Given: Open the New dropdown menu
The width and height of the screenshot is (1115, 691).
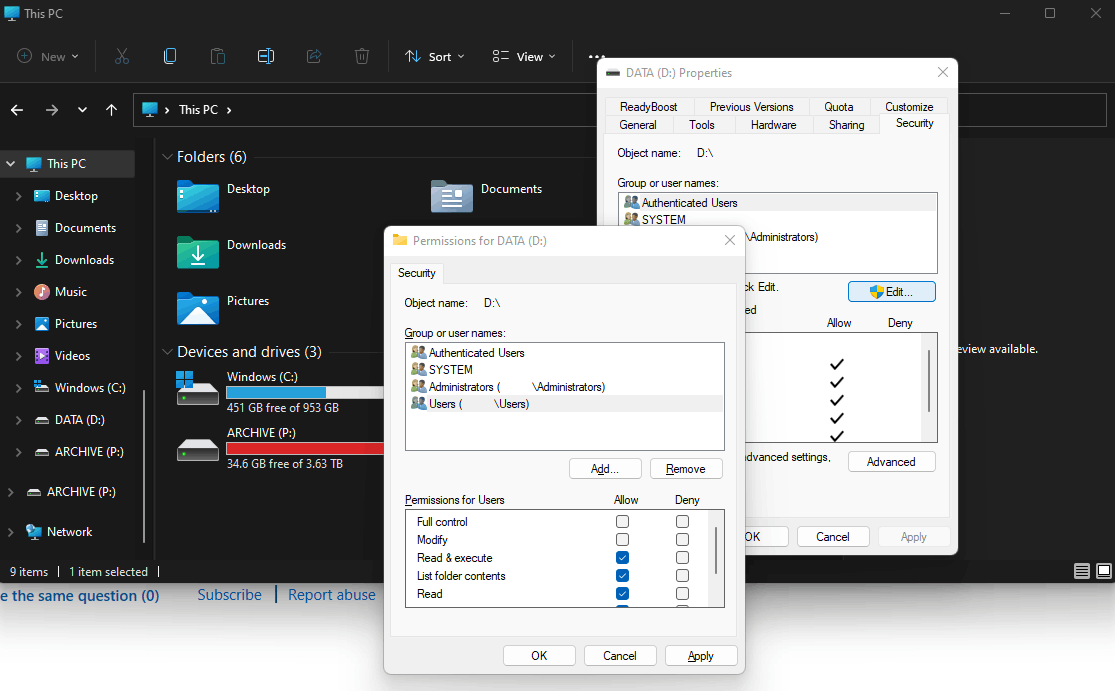Looking at the screenshot, I should pyautogui.click(x=48, y=56).
